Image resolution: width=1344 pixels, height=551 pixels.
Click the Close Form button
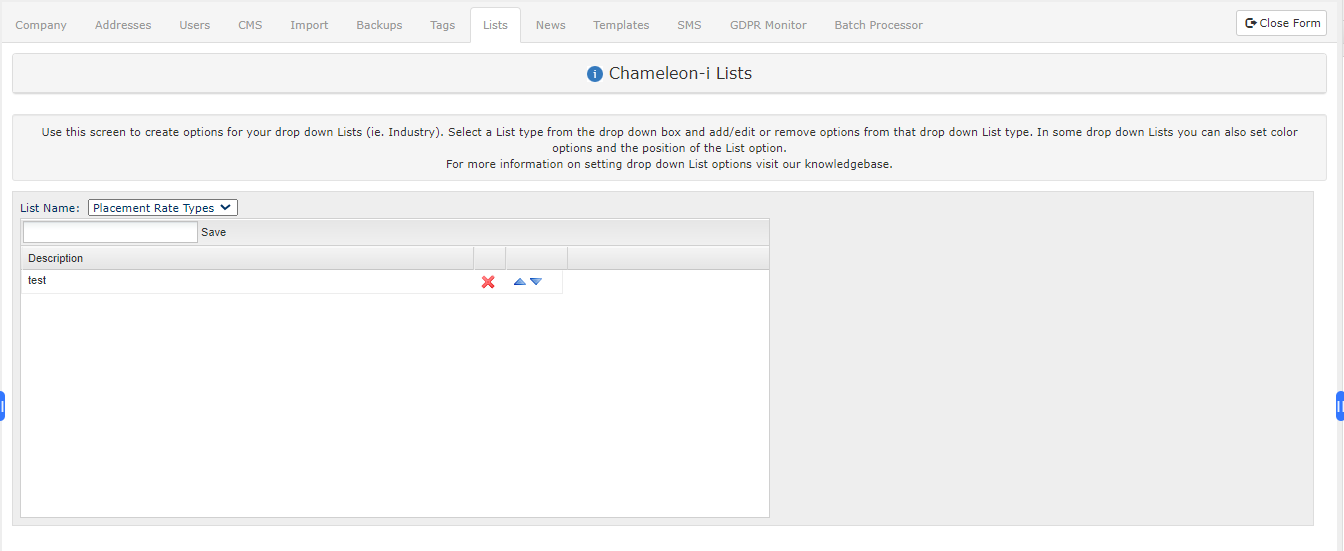[1281, 23]
